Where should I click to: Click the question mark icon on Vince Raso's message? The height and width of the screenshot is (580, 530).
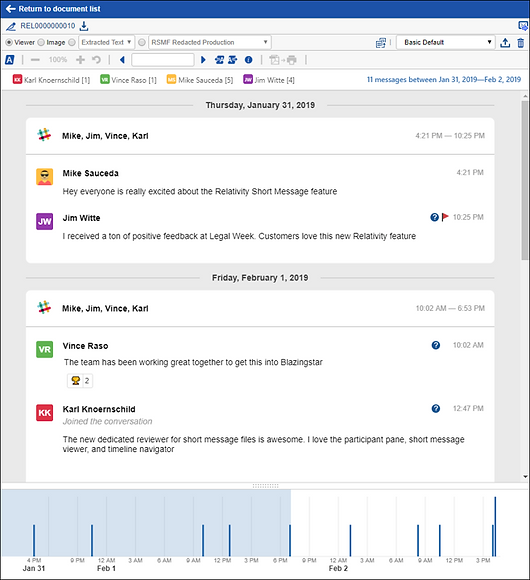pos(436,345)
